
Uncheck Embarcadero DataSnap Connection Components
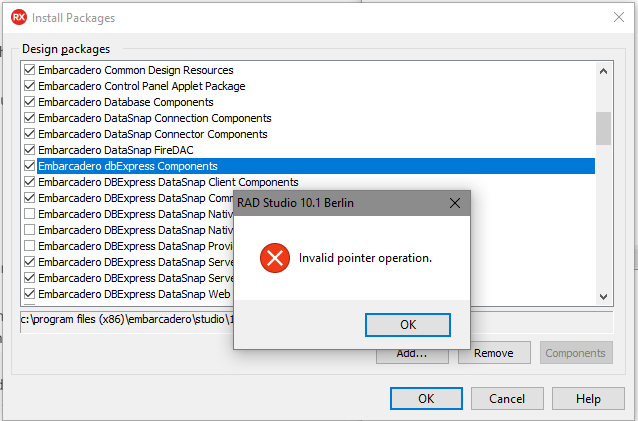29,118
